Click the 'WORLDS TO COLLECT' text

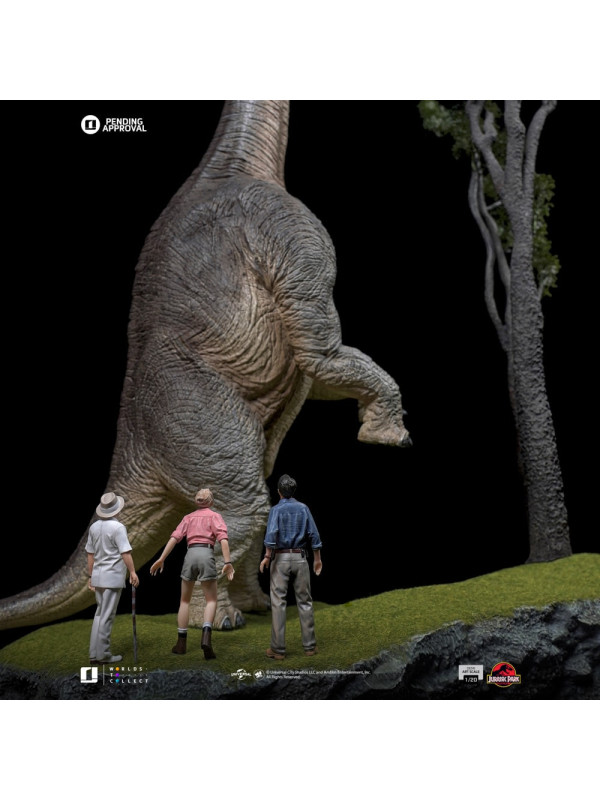tap(128, 674)
